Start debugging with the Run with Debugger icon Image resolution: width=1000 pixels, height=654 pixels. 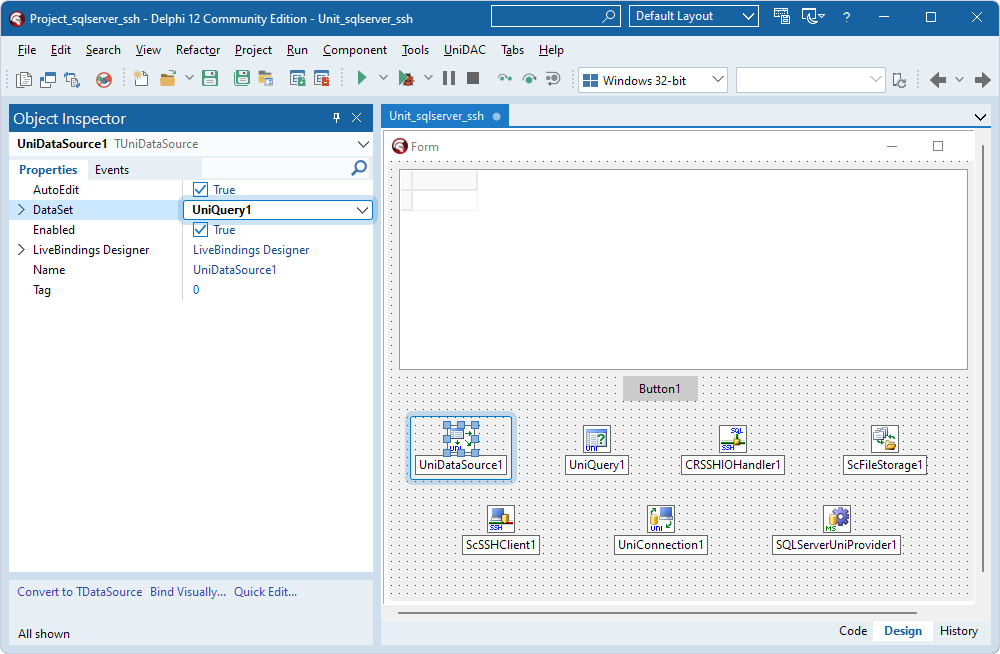coord(409,77)
